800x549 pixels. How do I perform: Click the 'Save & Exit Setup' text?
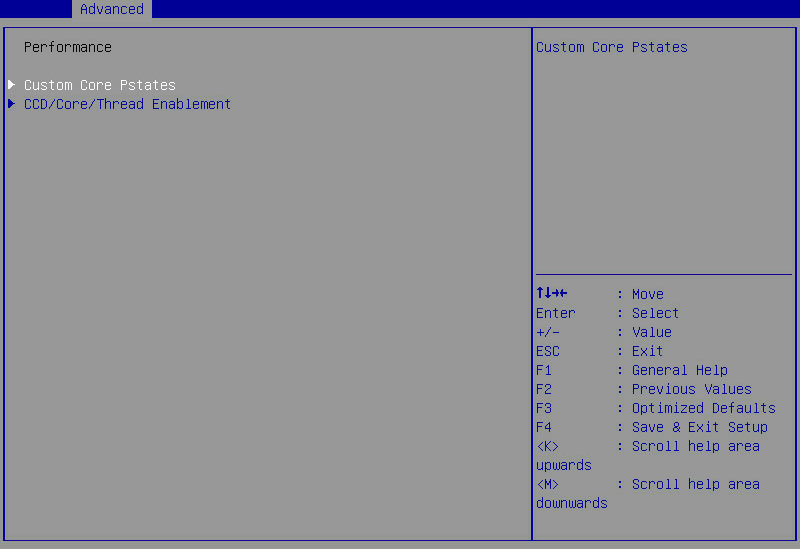(x=700, y=427)
